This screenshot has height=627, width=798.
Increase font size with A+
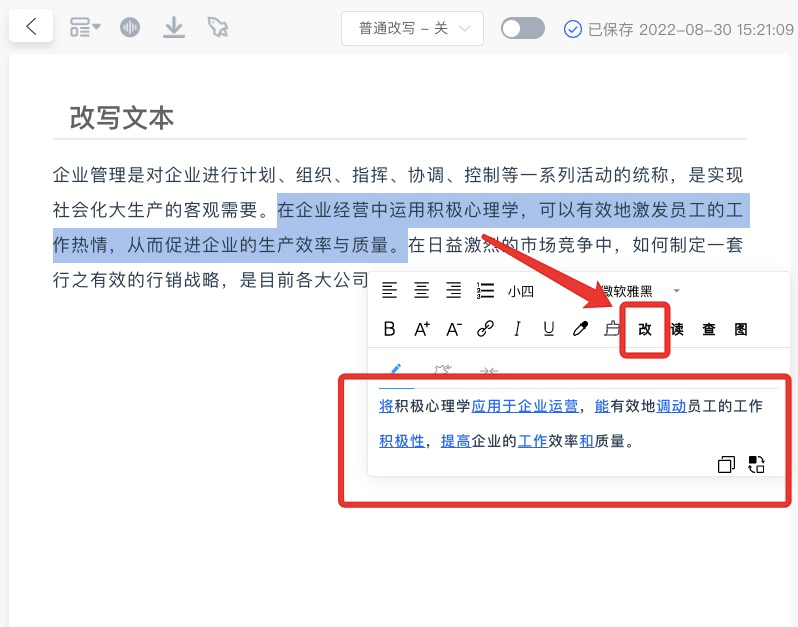(x=422, y=329)
